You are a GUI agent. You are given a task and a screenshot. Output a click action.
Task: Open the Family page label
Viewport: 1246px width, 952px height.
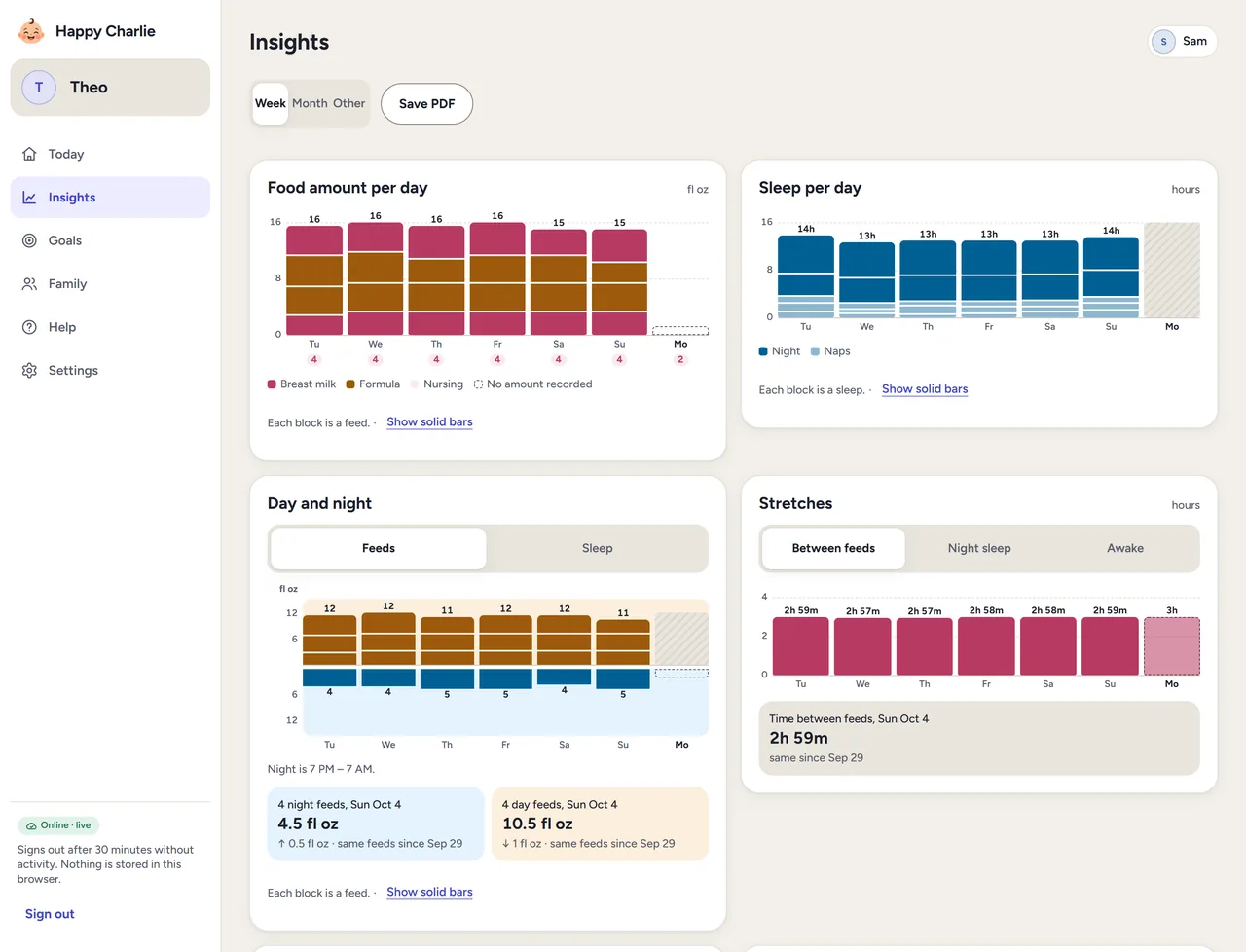click(68, 284)
